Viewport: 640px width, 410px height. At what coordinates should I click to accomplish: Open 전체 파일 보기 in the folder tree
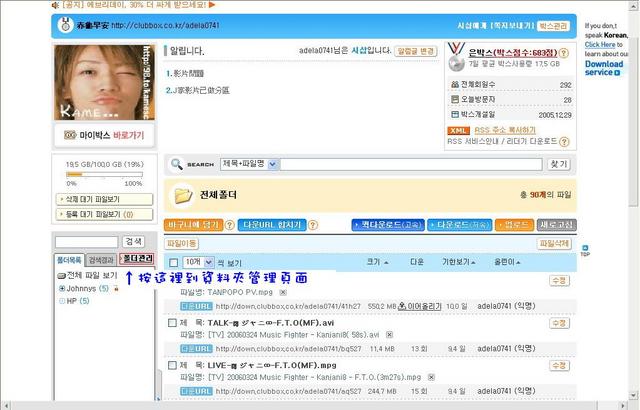tap(92, 276)
